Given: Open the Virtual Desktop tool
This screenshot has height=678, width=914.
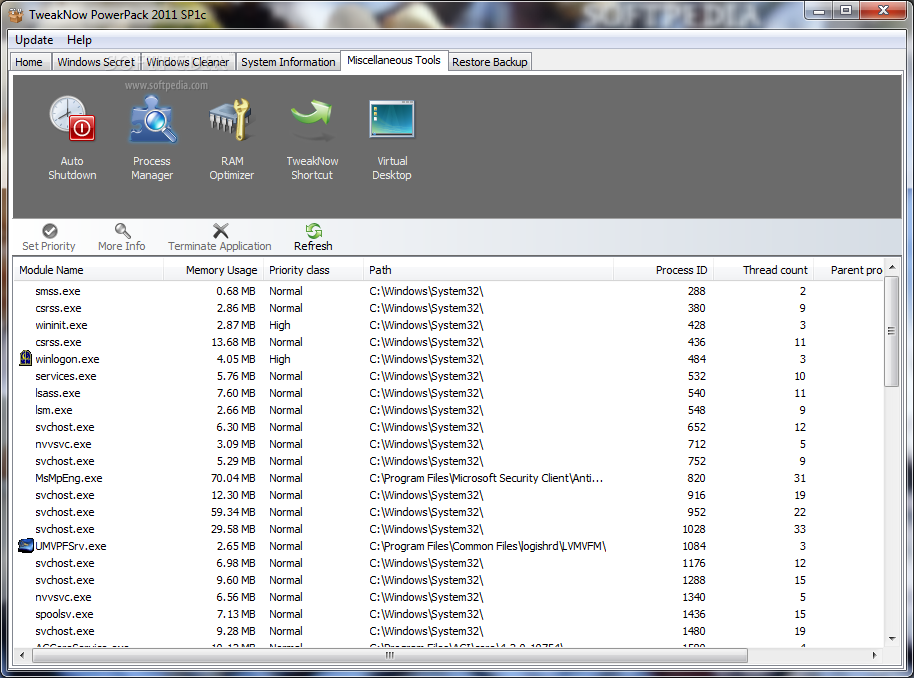Looking at the screenshot, I should pos(392,140).
